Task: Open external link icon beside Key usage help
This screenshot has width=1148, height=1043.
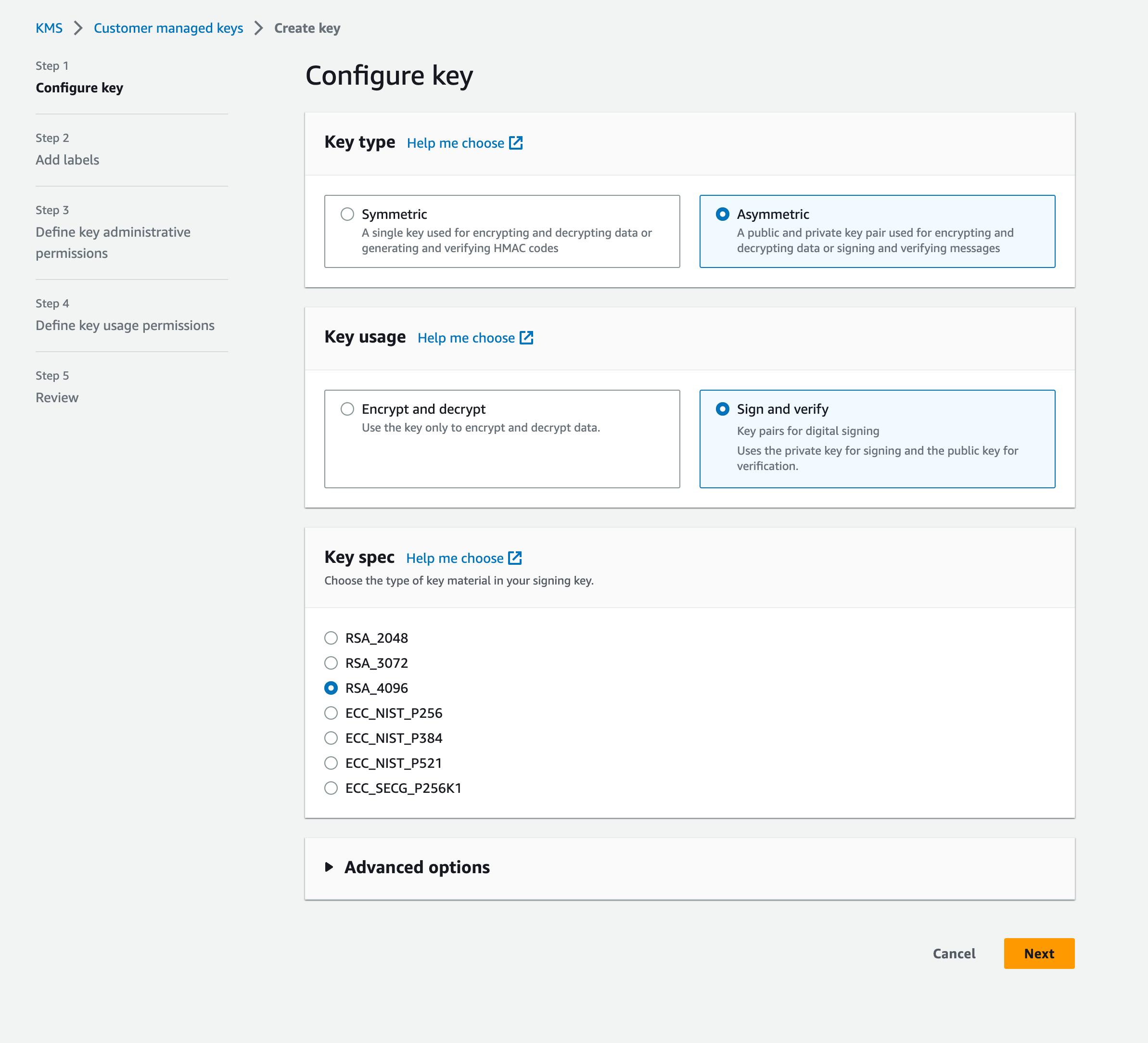Action: point(527,338)
